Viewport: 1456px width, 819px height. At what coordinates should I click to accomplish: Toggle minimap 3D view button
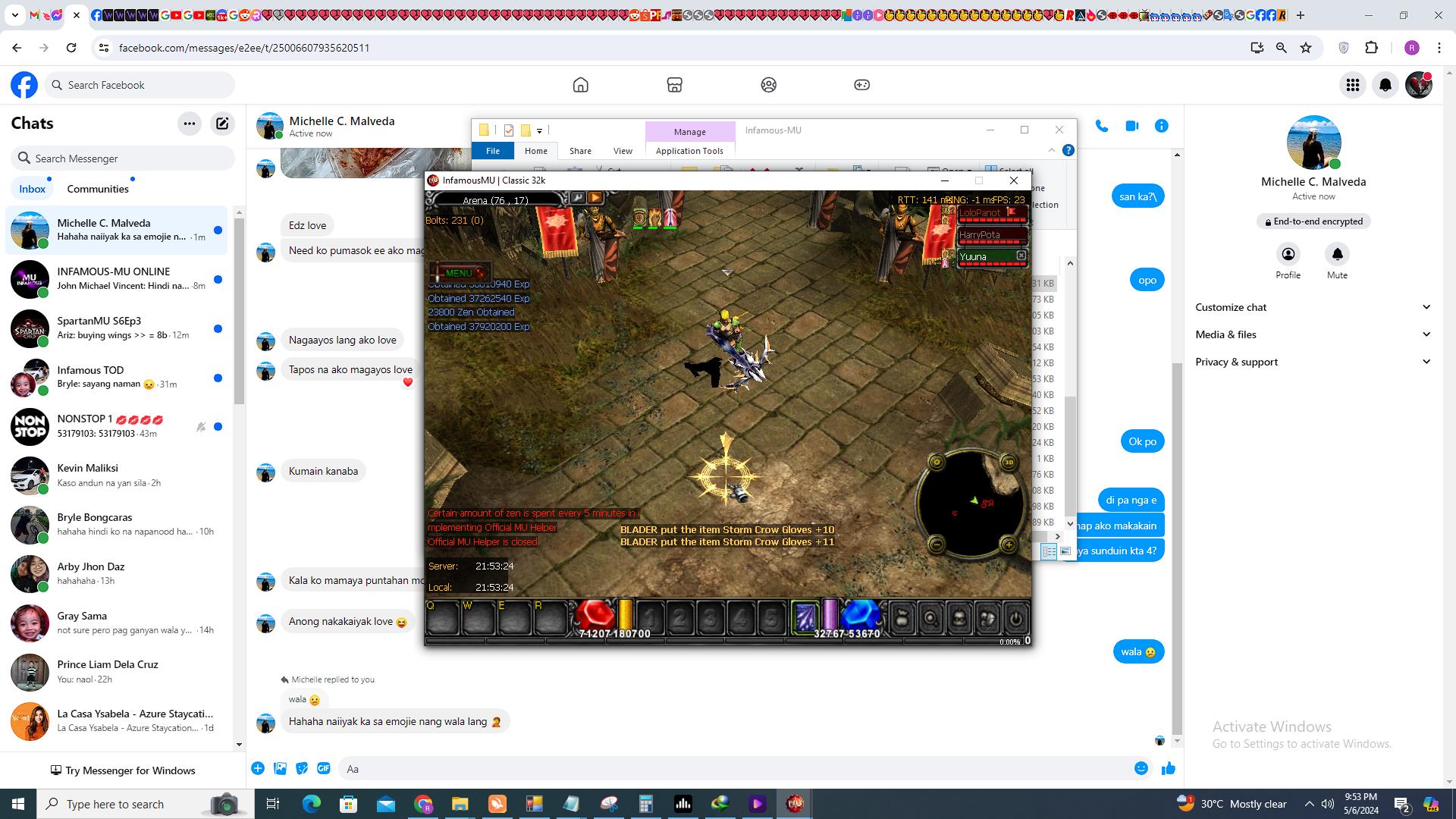[1009, 462]
